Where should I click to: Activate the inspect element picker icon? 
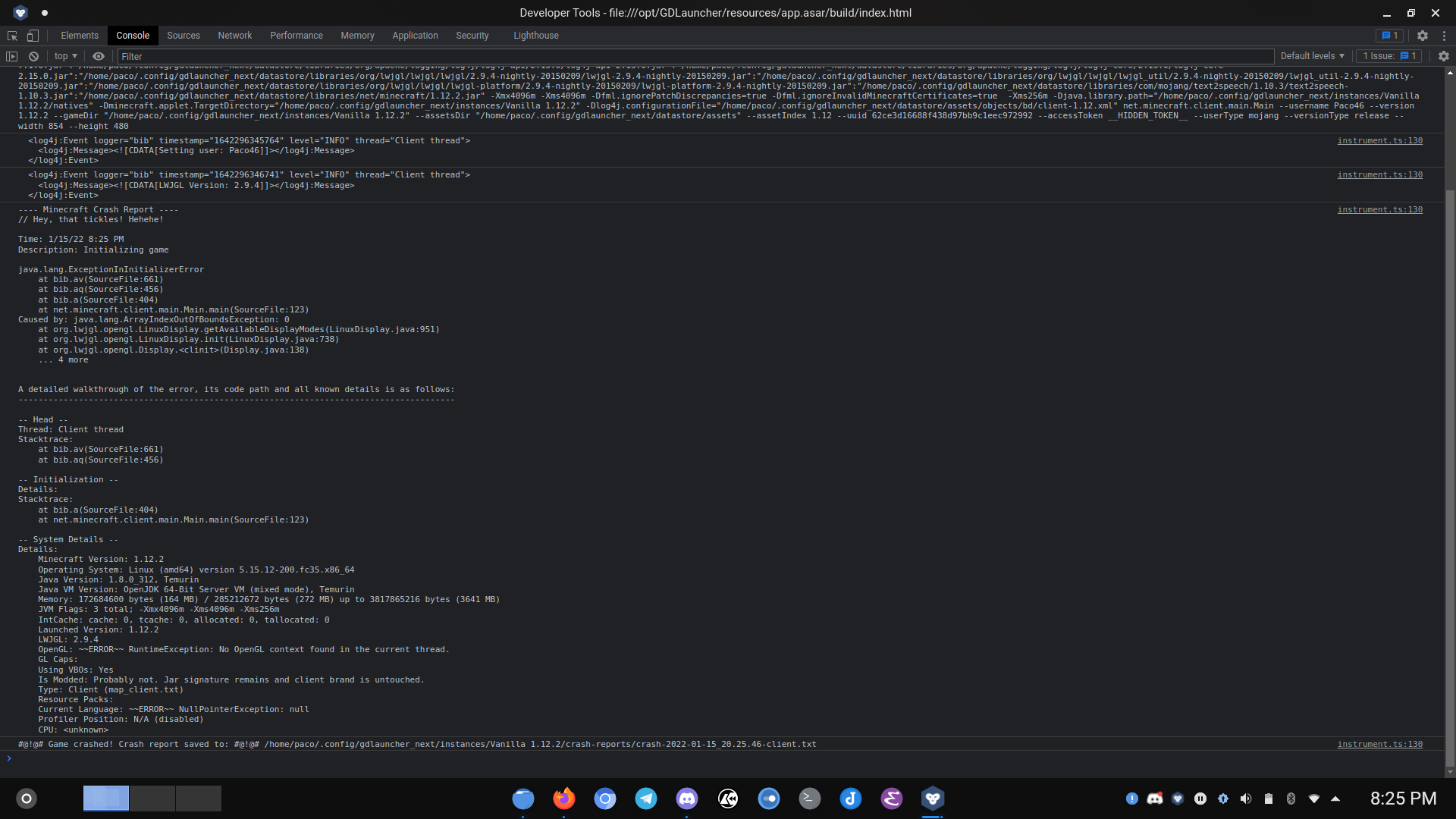tap(12, 36)
